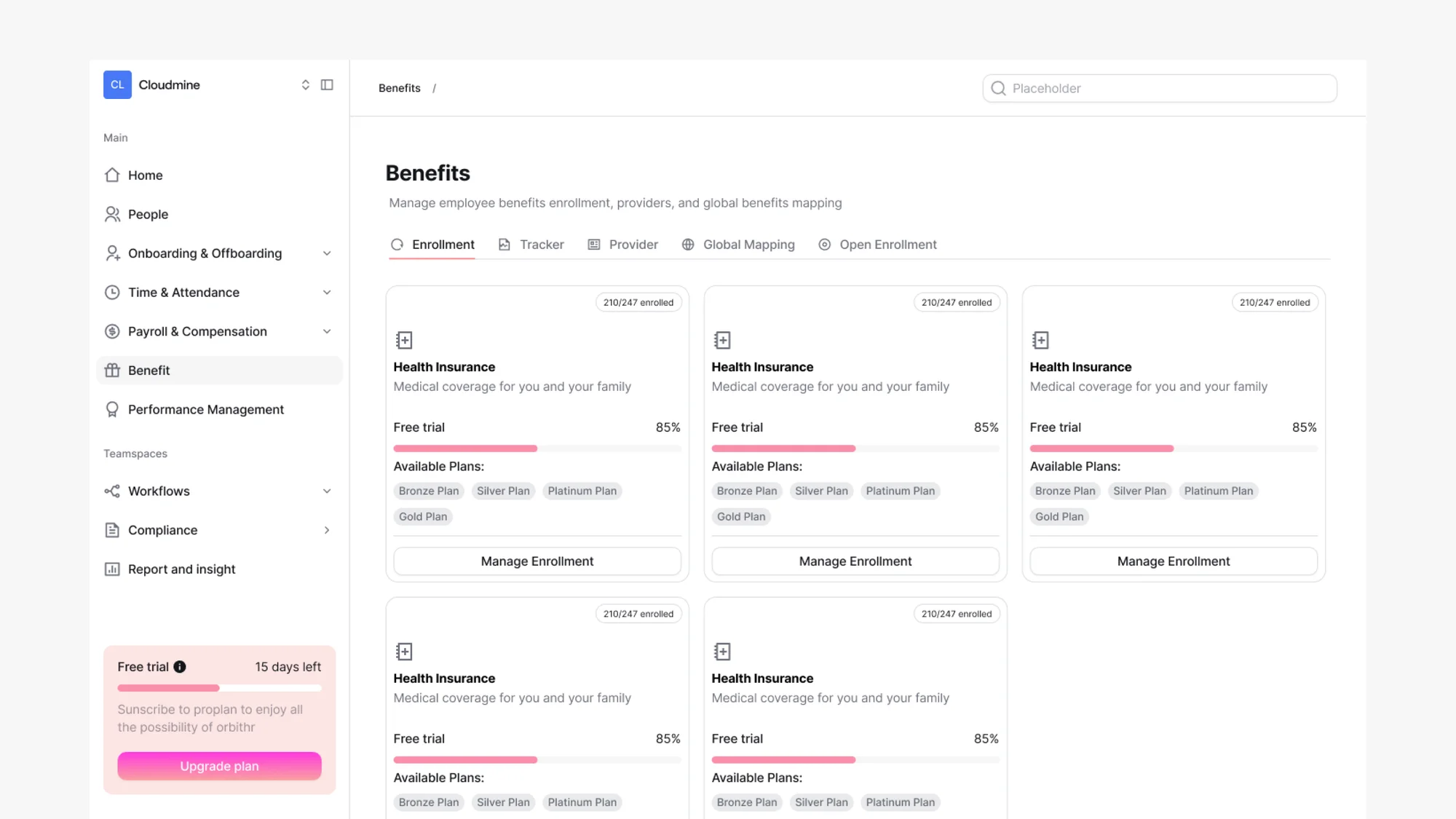Click the blue CL Cloudmine logo
This screenshot has height=819, width=1456.
tap(117, 84)
